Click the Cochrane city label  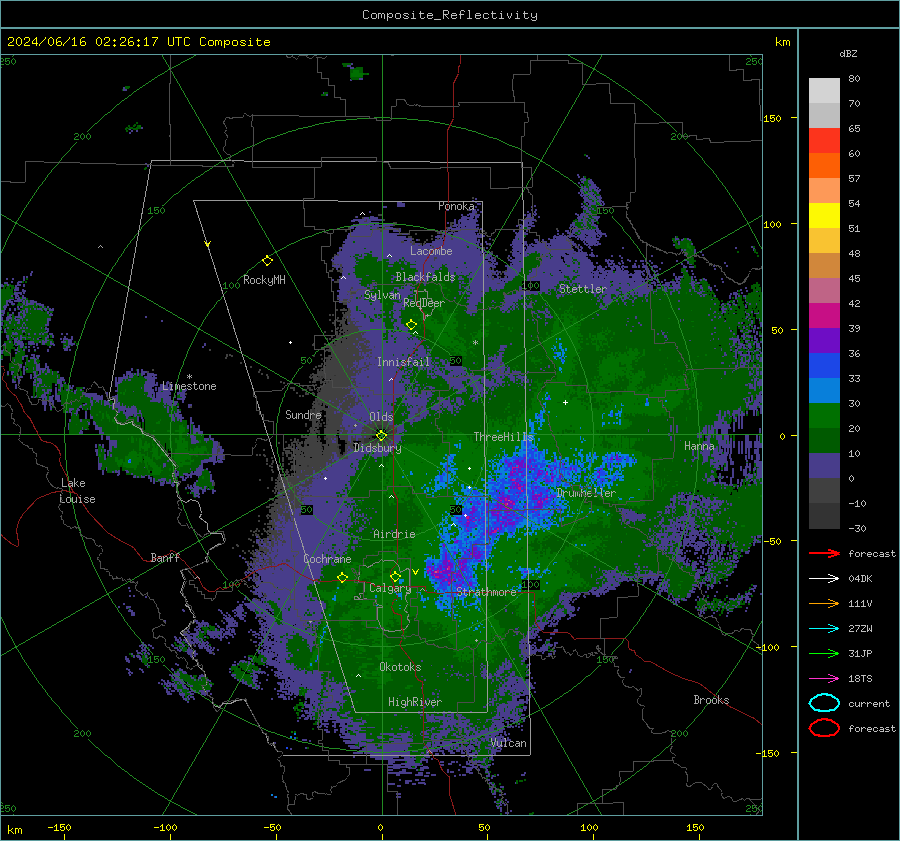click(327, 559)
